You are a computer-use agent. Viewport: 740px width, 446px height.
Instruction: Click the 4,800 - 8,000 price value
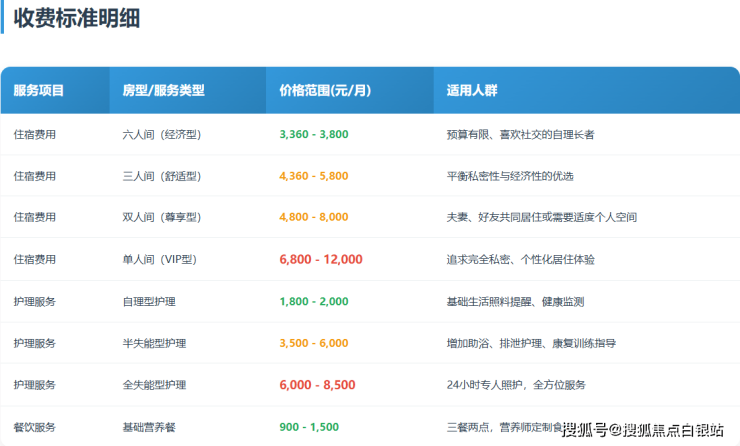[x=314, y=217]
